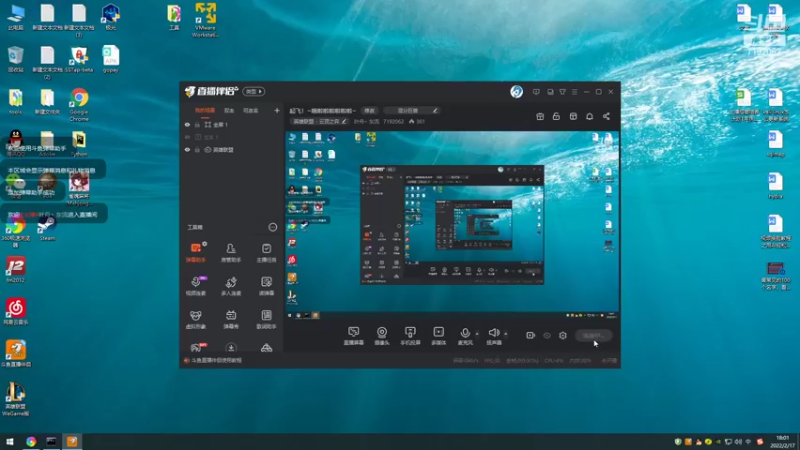Viewport: 800px width, 450px height.
Task: Toggle lock for 英雄联盟 source
Action: pyautogui.click(x=197, y=150)
